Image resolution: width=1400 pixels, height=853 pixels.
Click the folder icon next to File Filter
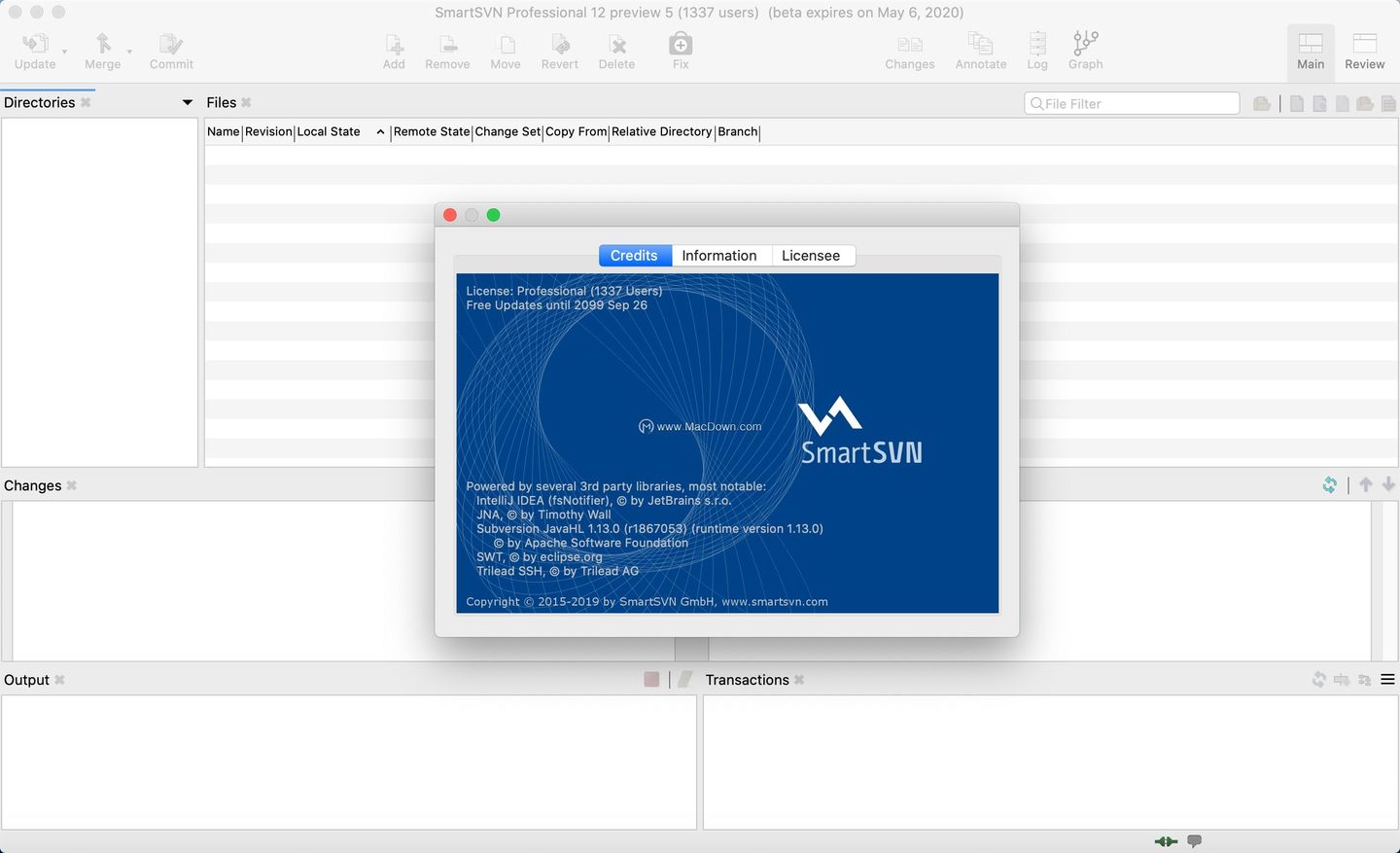click(x=1262, y=103)
